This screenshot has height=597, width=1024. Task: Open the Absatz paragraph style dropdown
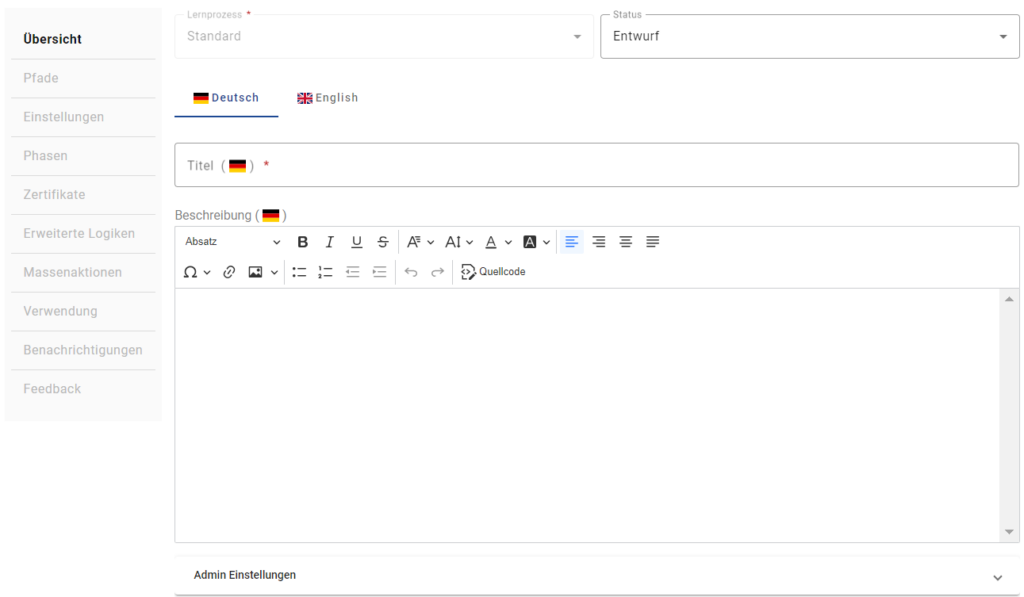point(232,242)
